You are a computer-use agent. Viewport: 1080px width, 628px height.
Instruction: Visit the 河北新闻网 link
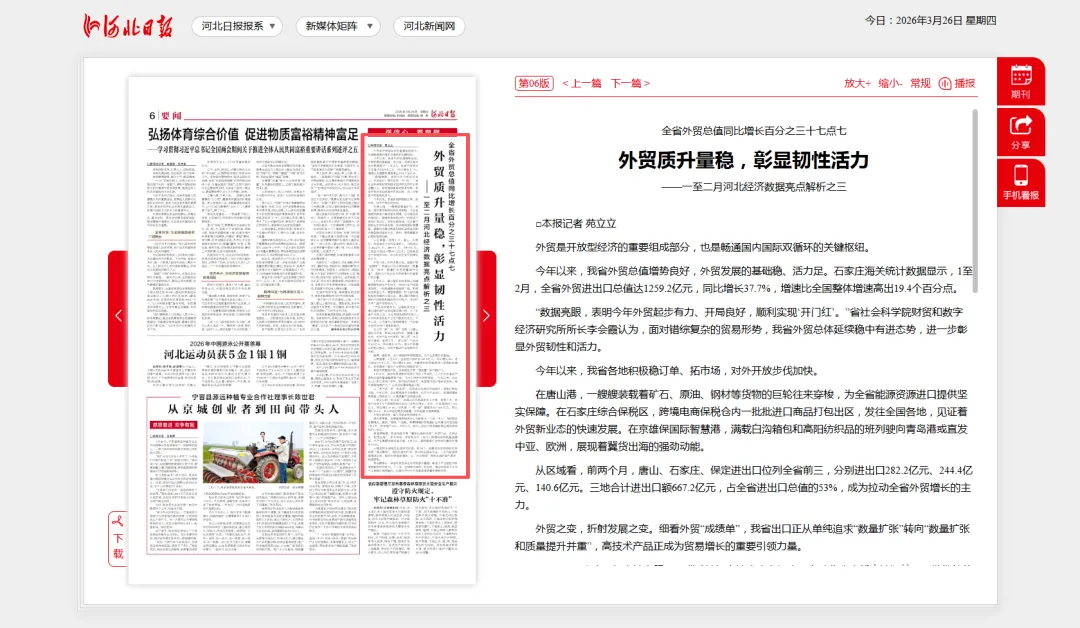[x=429, y=26]
